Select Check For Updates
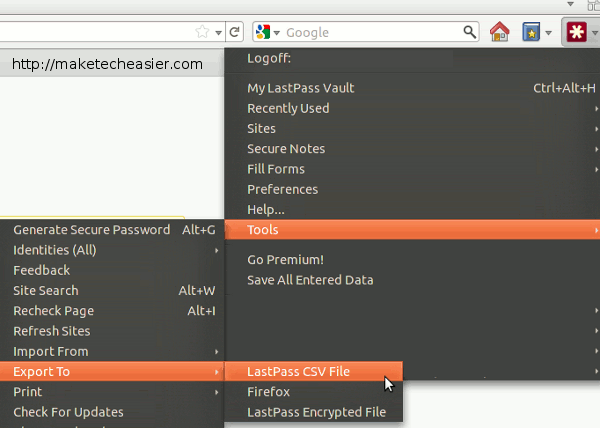This screenshot has width=600, height=428. [x=112, y=412]
